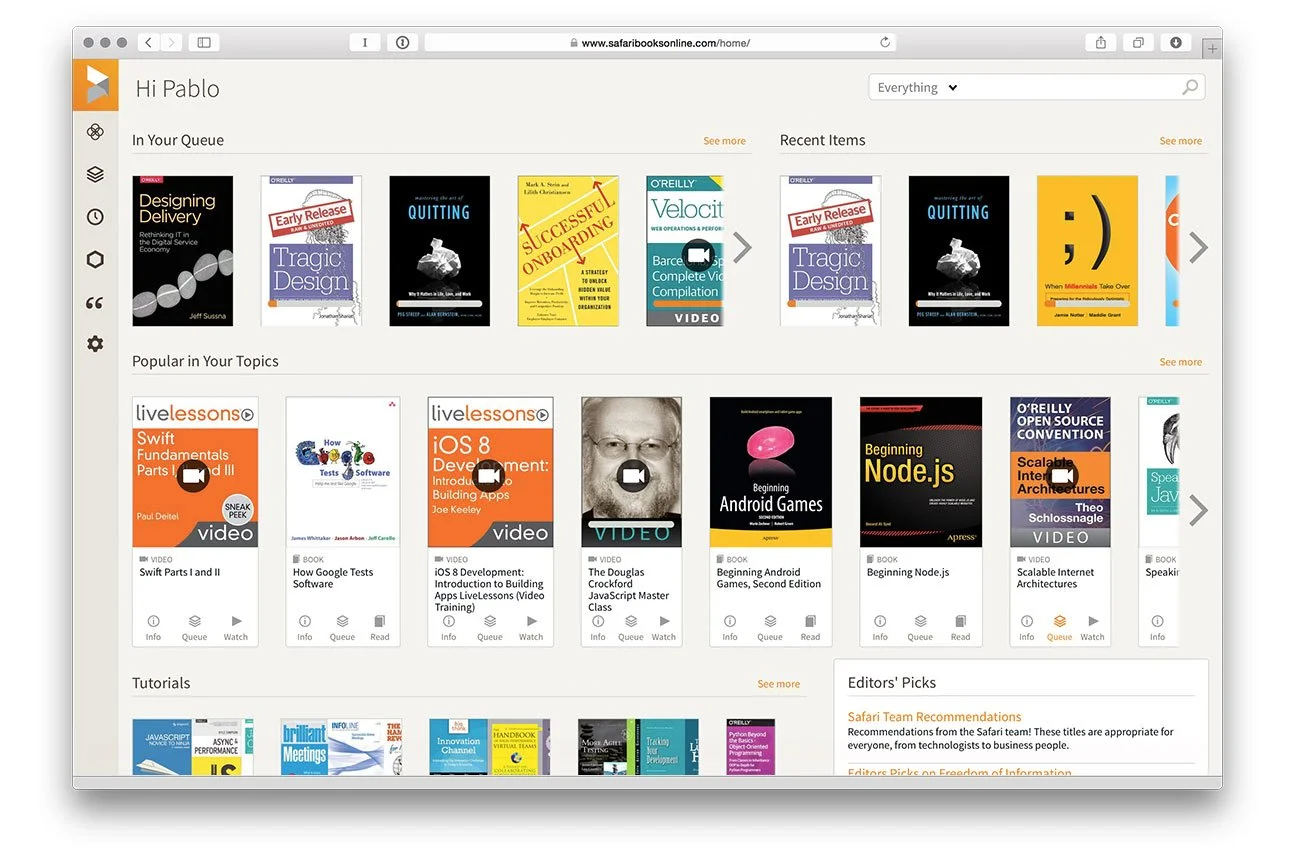Show next items in Recent Items carousel
This screenshot has height=856, width=1296.
pyautogui.click(x=1198, y=248)
